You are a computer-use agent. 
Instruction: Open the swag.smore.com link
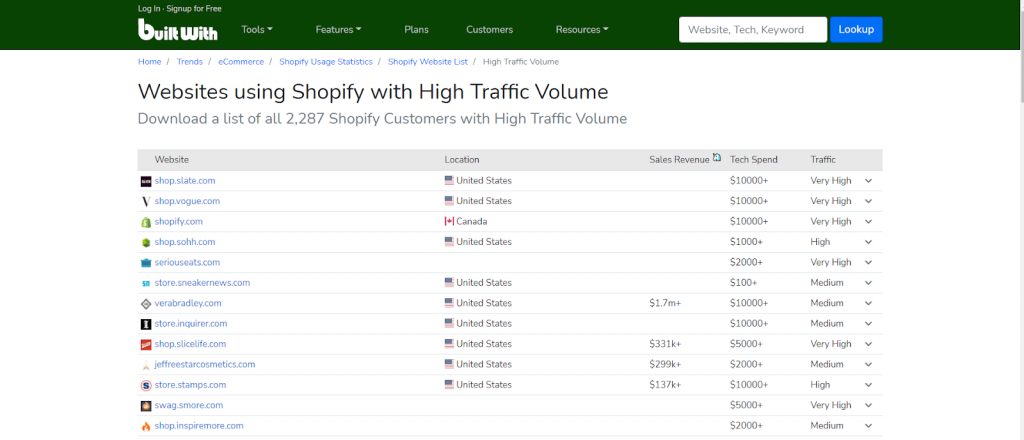tap(189, 405)
